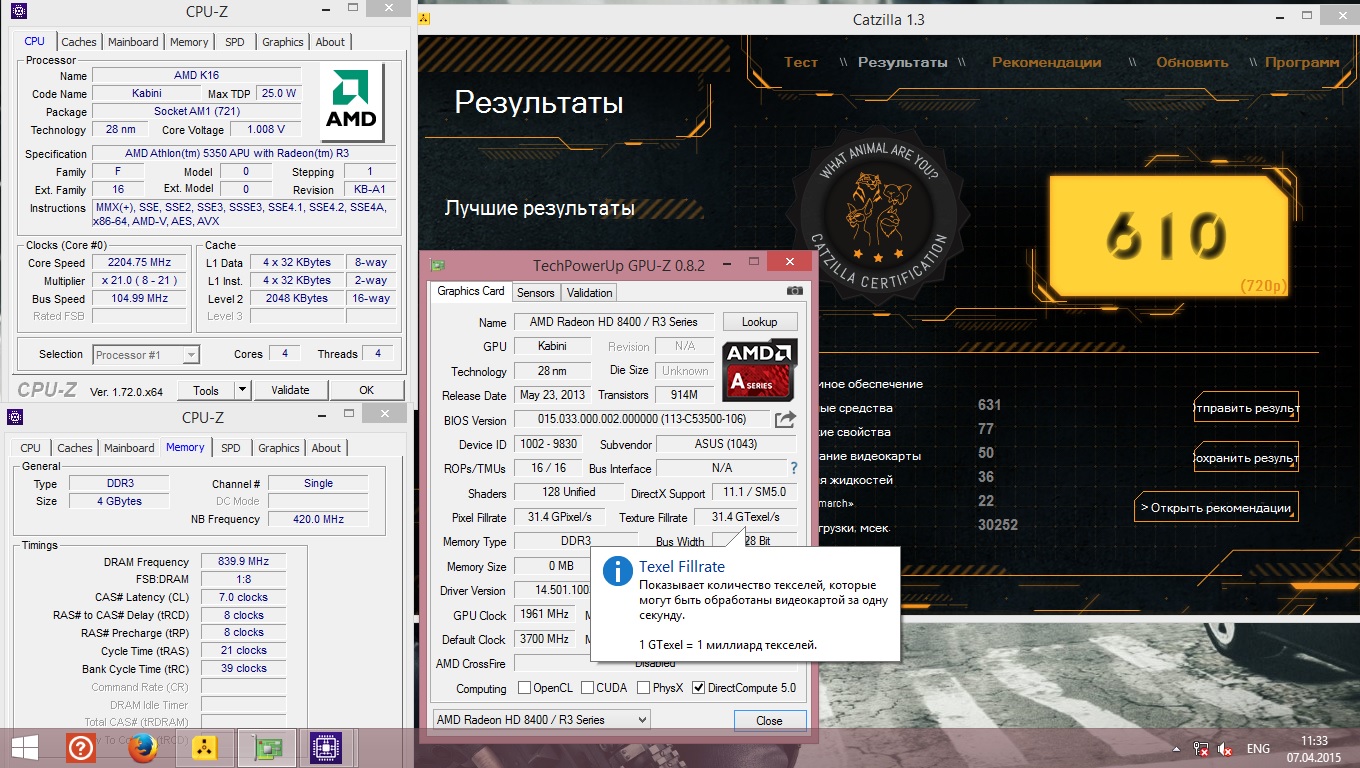Click the GPU-Z screenshot camera icon
The width and height of the screenshot is (1360, 768).
pos(794,291)
